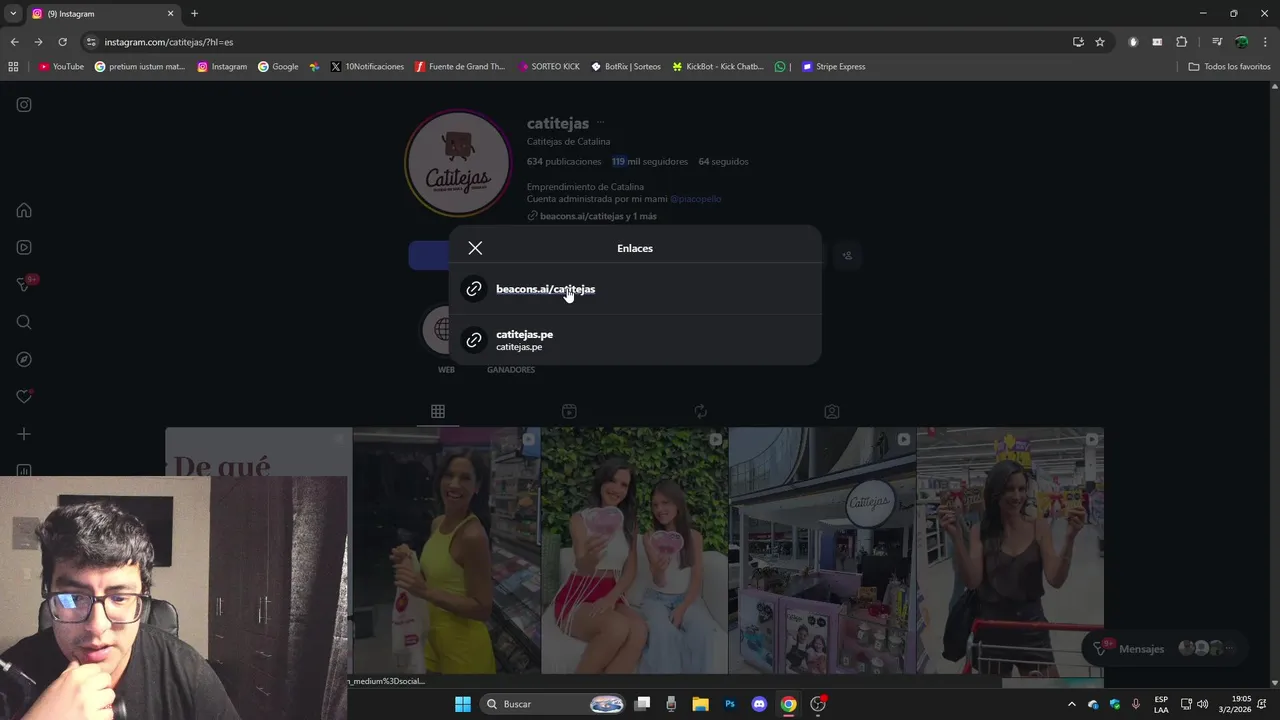Open the floating Mensajes button

1164,648
